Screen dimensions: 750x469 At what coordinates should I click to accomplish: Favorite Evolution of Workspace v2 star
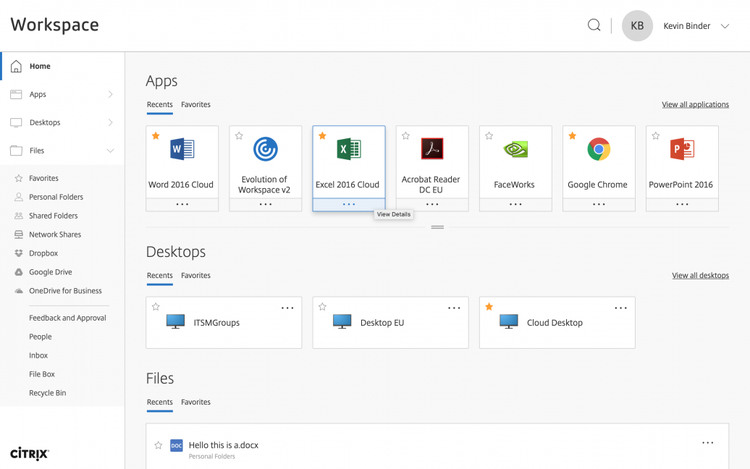coord(239,136)
